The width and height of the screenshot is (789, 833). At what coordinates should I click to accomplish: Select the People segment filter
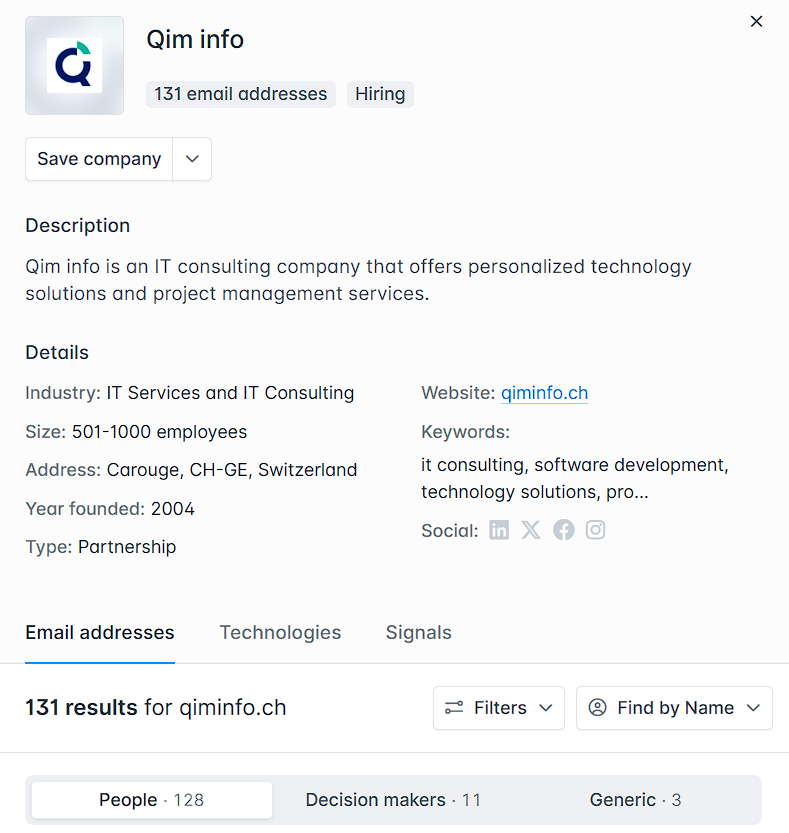coord(151,800)
